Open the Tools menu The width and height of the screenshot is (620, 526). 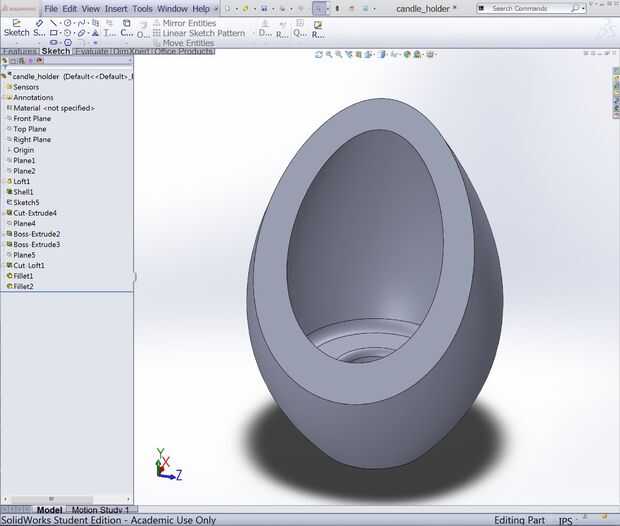(142, 9)
